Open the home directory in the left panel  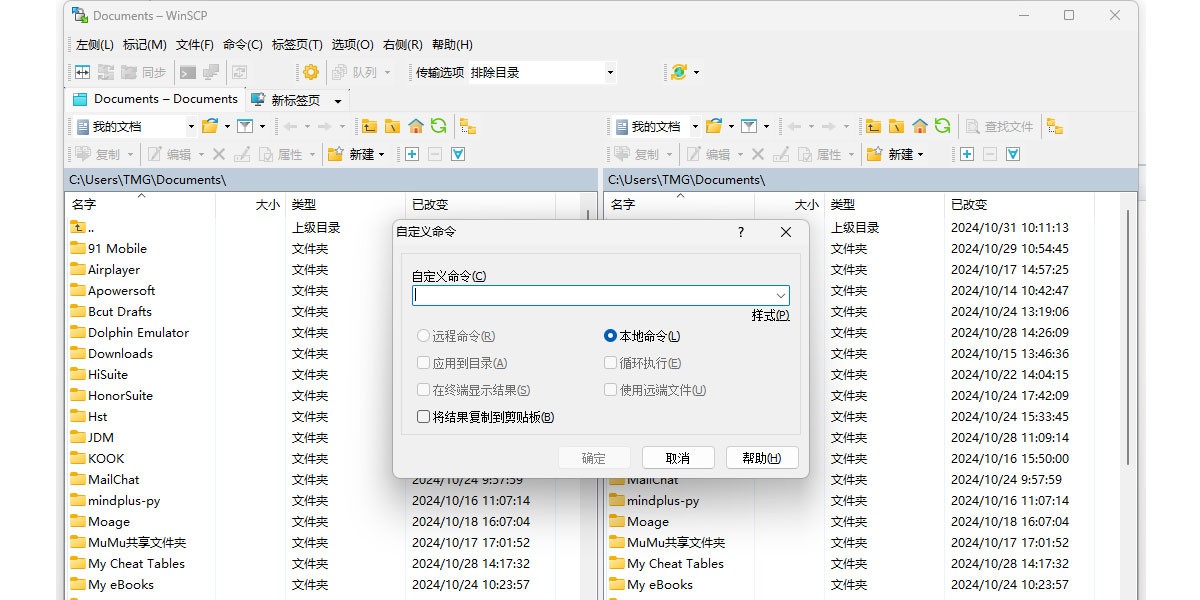[x=416, y=126]
